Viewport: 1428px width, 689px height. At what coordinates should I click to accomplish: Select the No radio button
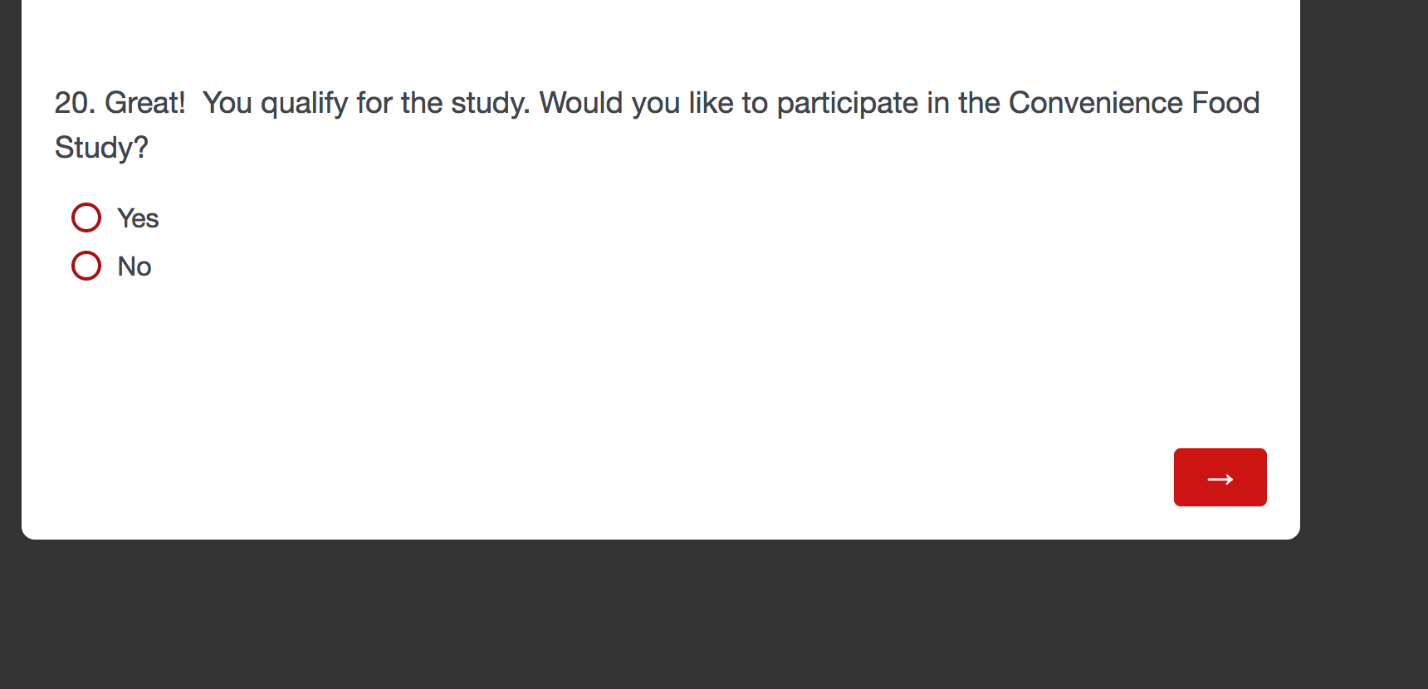(x=87, y=266)
